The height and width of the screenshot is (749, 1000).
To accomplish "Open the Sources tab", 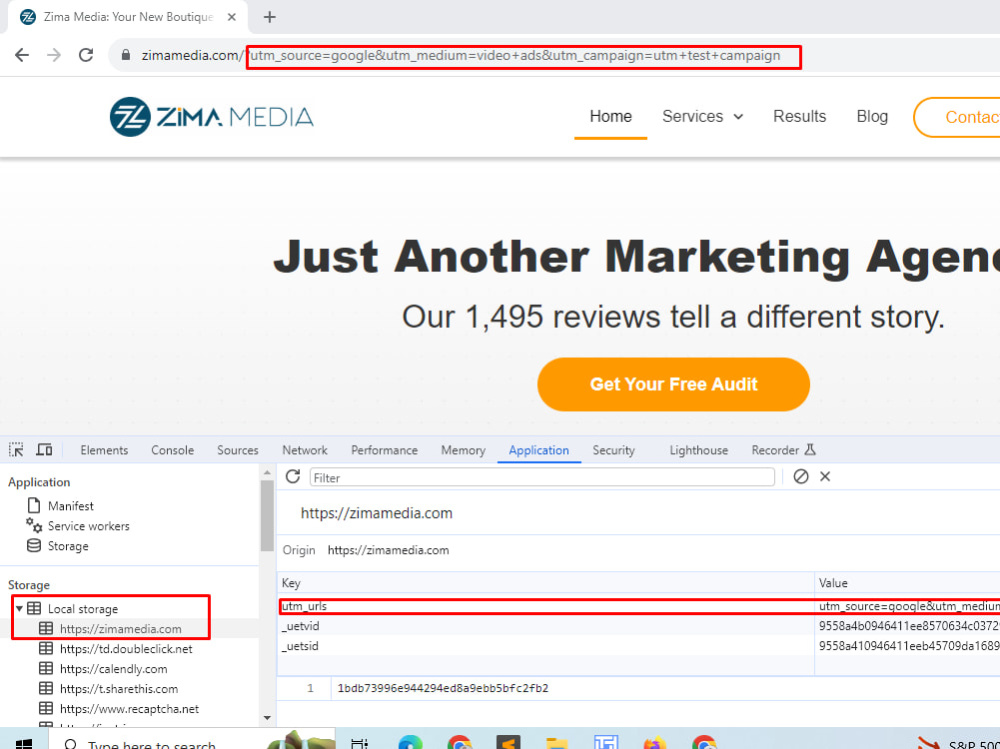I will coord(237,450).
